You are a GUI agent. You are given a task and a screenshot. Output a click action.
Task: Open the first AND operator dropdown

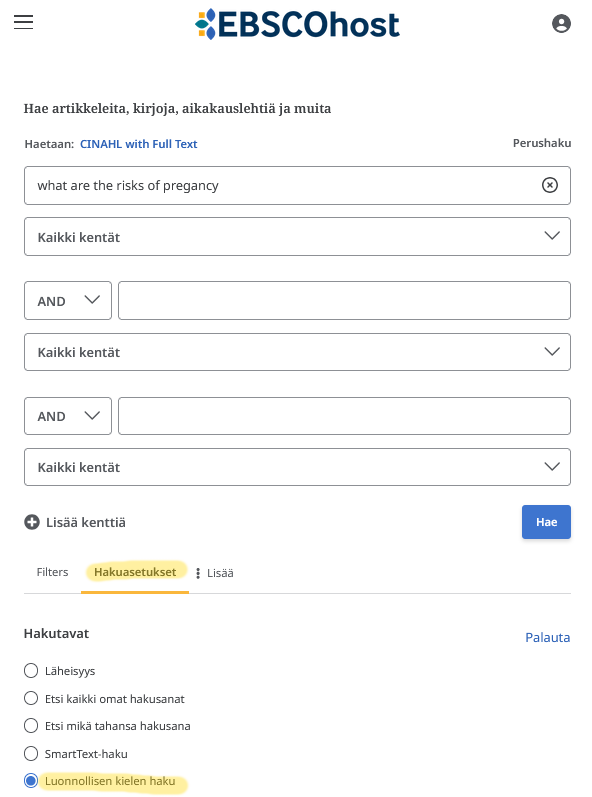pyautogui.click(x=68, y=300)
